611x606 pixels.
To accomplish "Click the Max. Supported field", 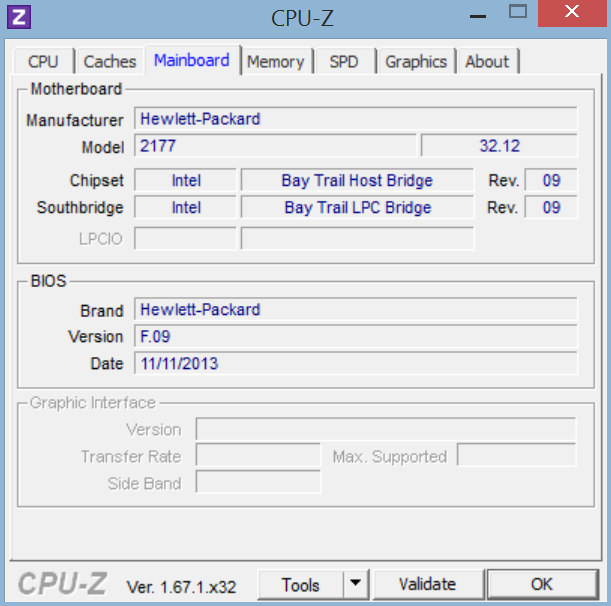I will click(x=516, y=455).
